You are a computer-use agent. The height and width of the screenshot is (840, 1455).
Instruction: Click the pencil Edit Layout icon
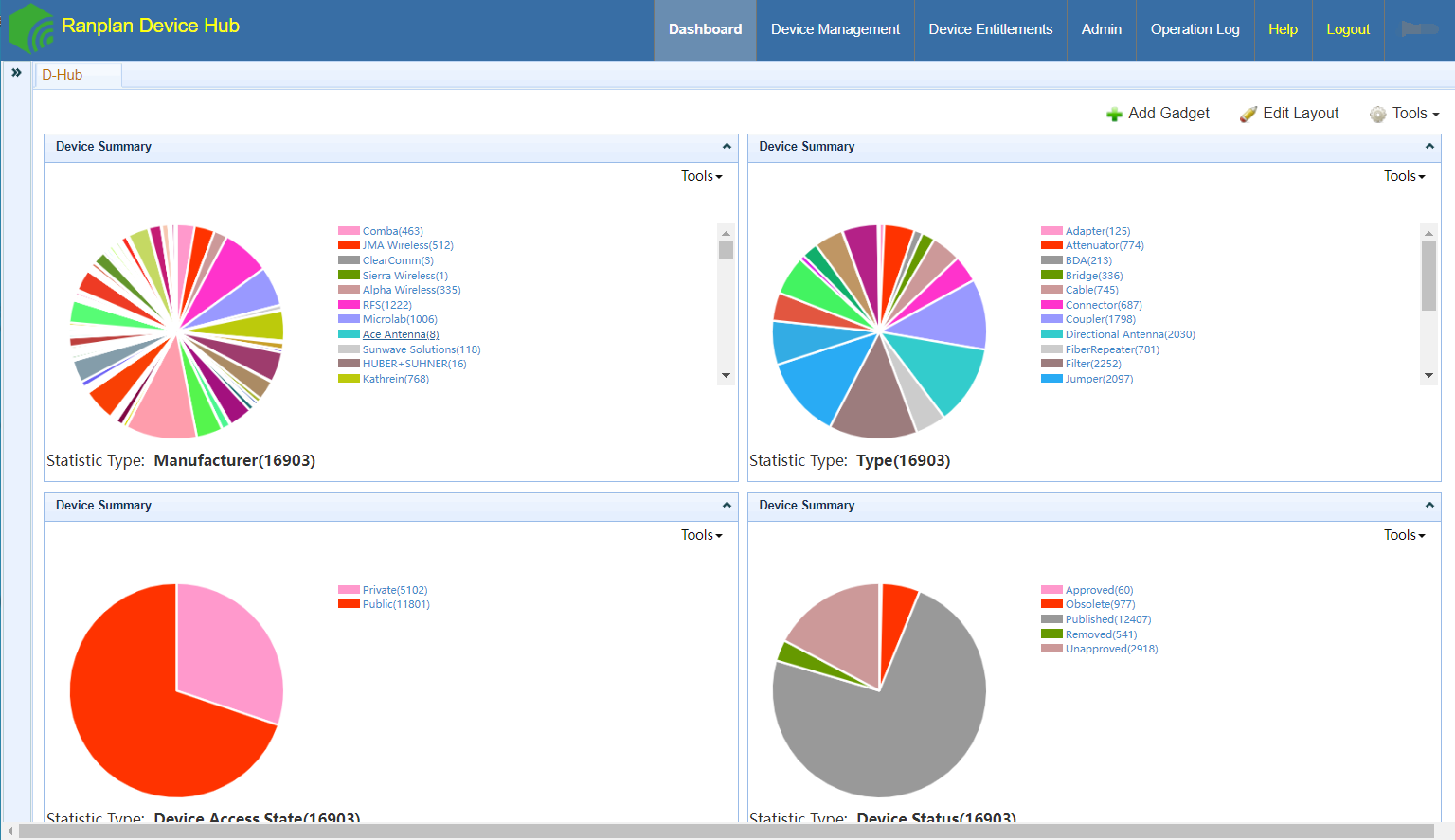coord(1248,115)
